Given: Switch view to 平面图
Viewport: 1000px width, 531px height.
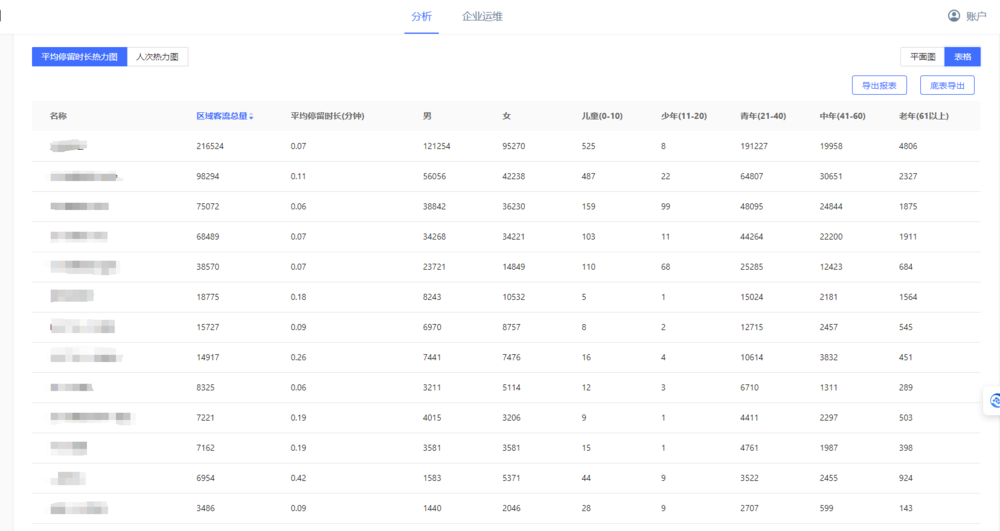Looking at the screenshot, I should click(x=922, y=57).
